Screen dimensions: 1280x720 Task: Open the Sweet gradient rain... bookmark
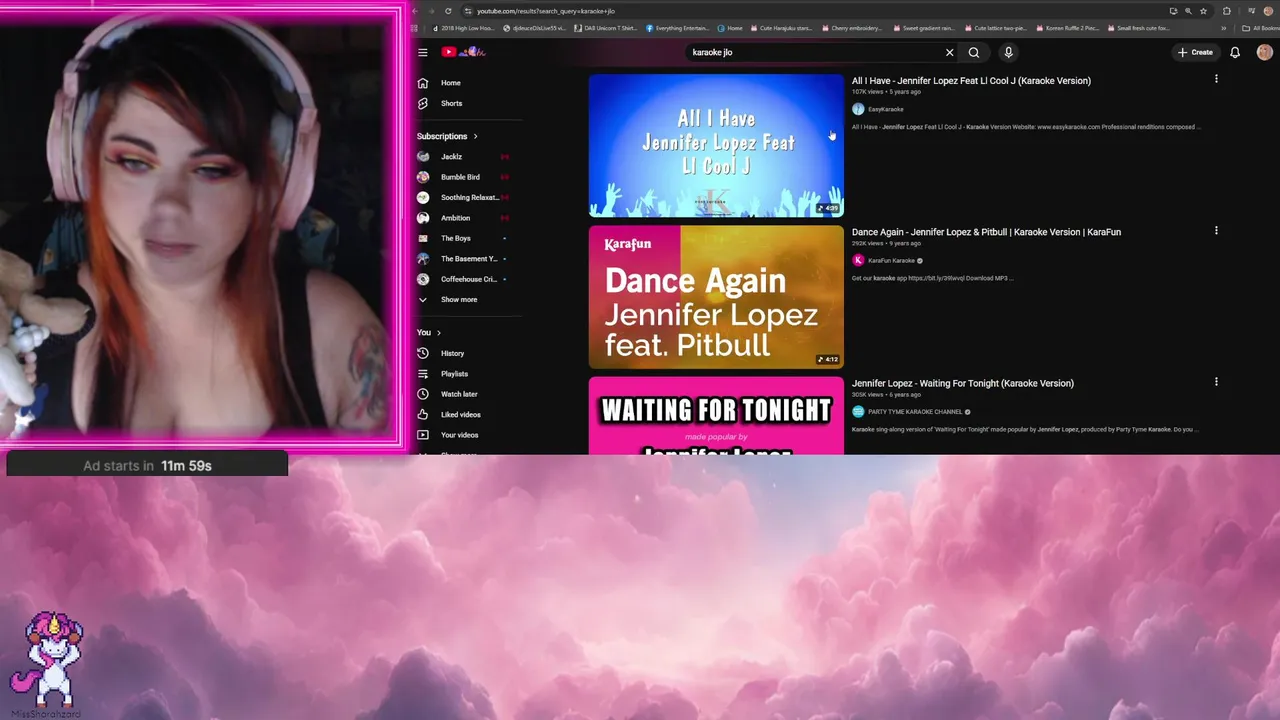point(924,28)
